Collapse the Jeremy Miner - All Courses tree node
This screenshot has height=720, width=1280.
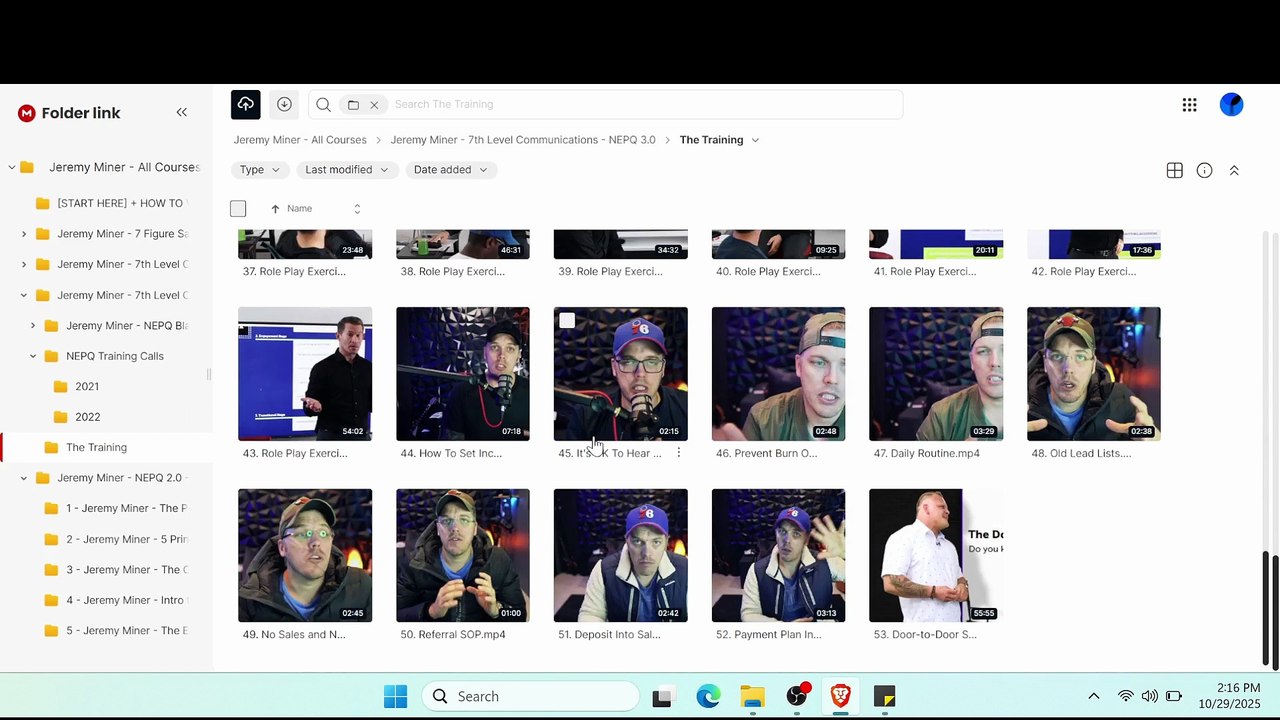click(x=12, y=167)
